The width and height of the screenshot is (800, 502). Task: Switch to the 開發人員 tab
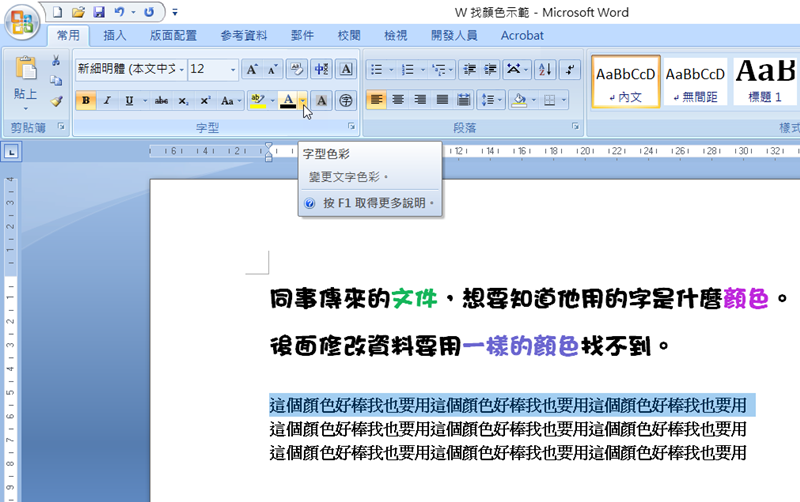[x=454, y=35]
